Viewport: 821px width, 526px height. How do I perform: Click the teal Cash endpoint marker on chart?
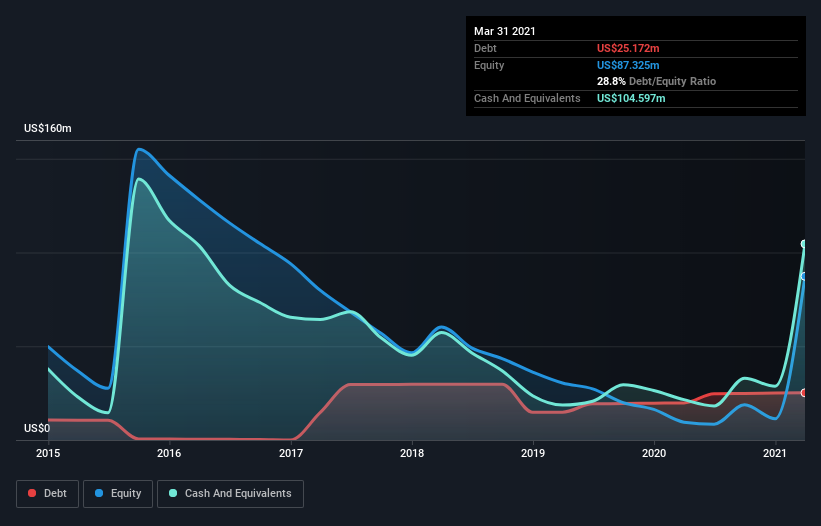(x=804, y=244)
